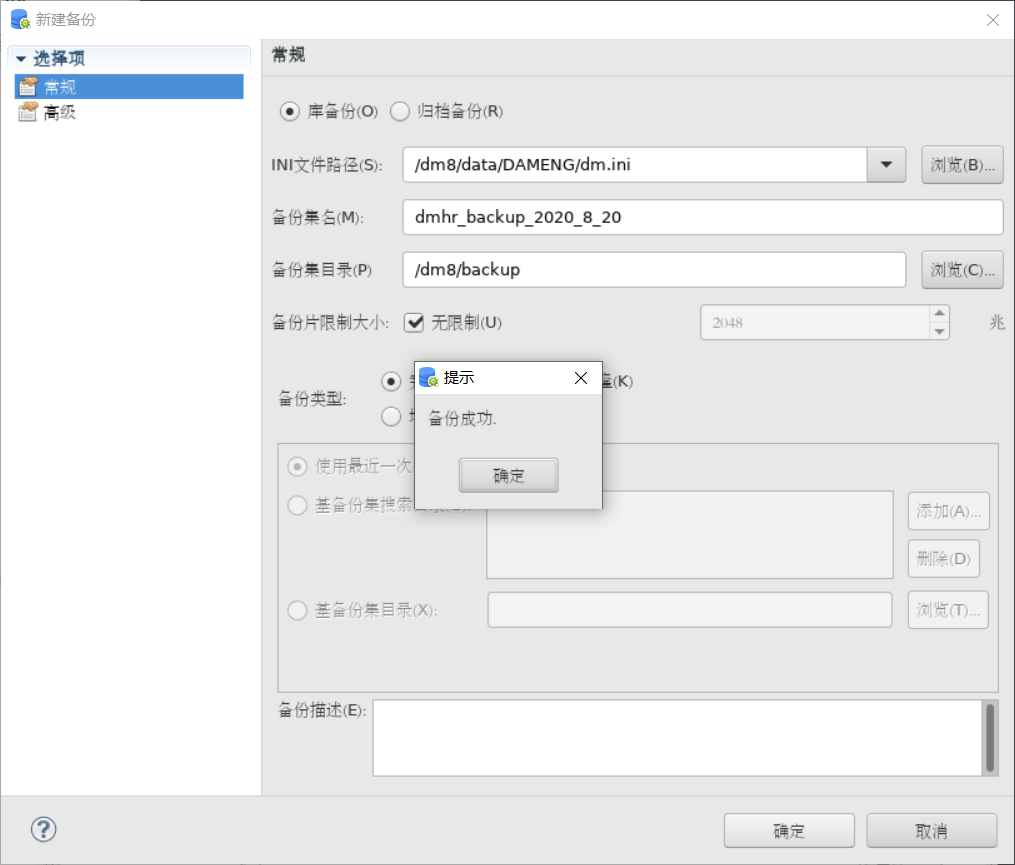Click the 常规 panel heading
The height and width of the screenshot is (865, 1015).
pyautogui.click(x=288, y=54)
